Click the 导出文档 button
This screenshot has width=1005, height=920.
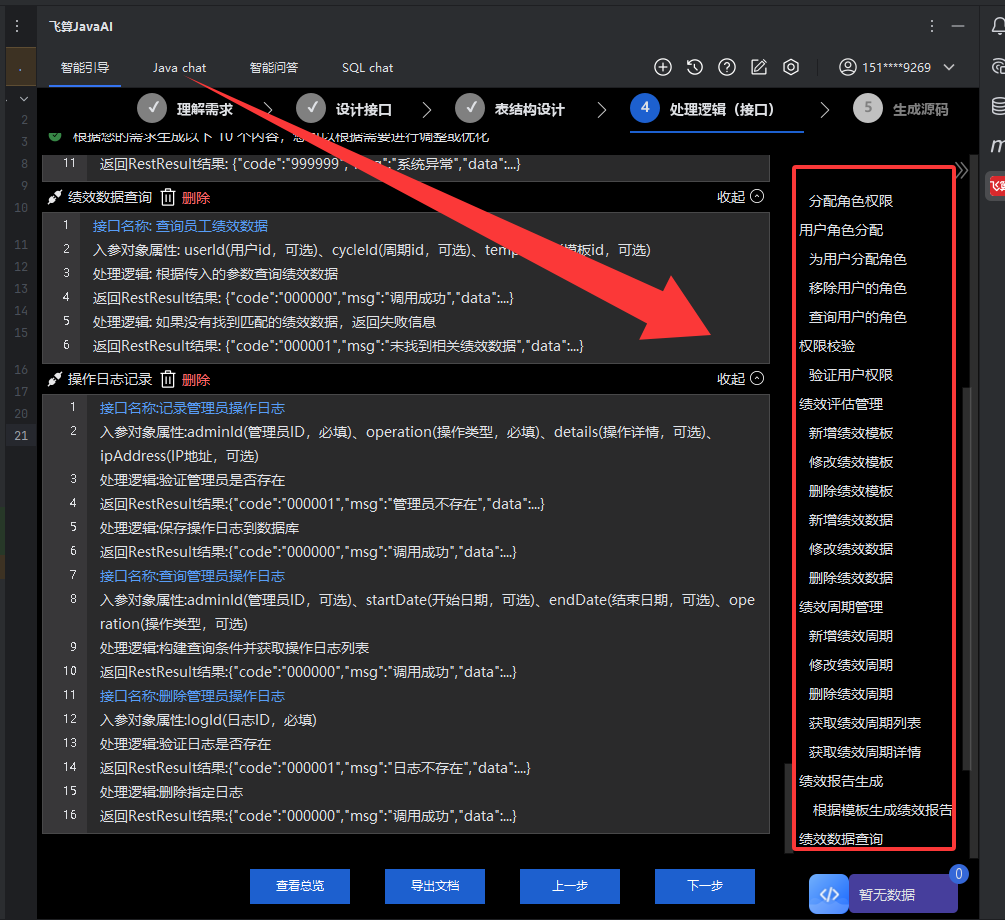click(435, 886)
